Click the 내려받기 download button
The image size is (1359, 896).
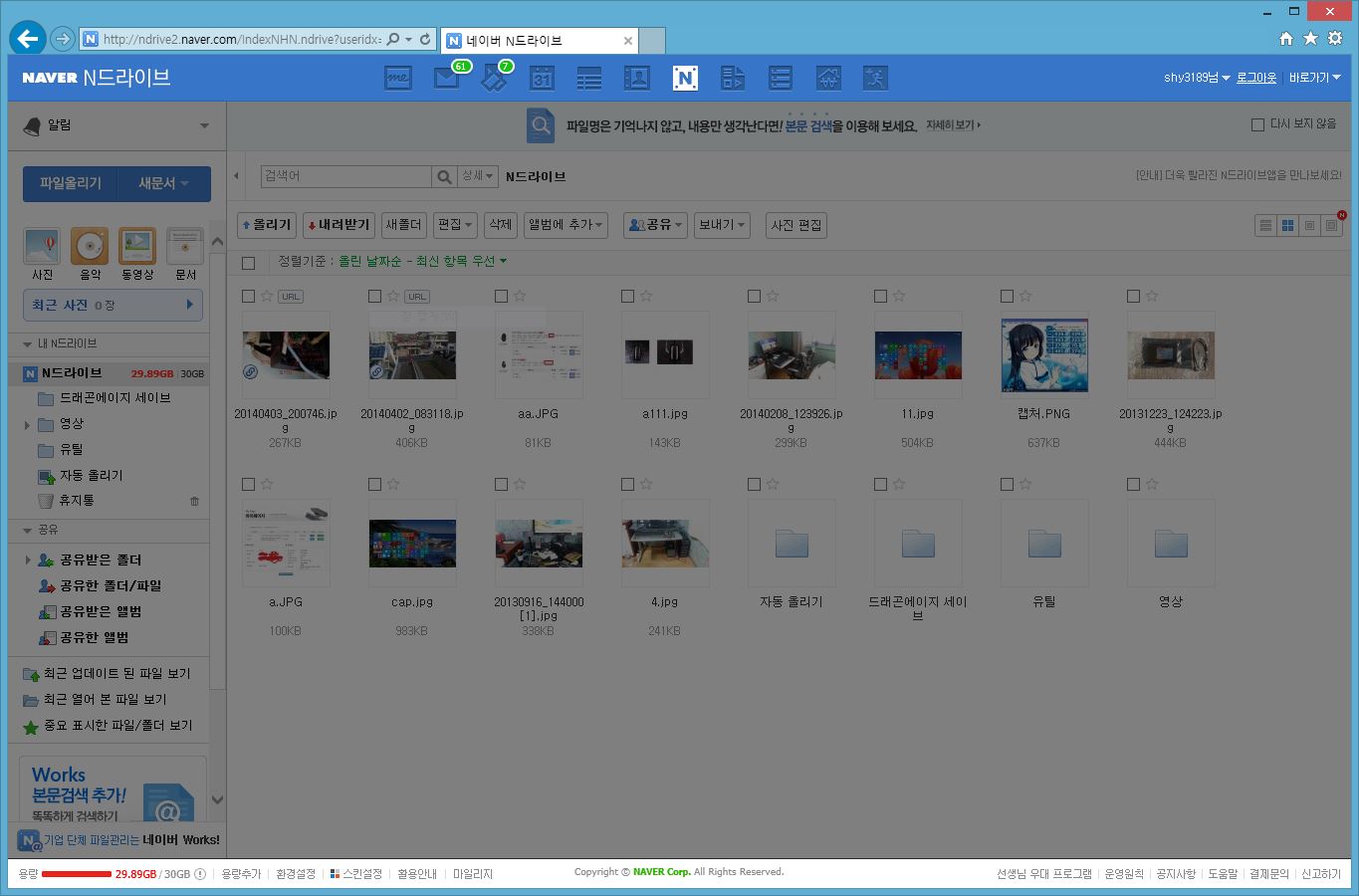[x=339, y=225]
